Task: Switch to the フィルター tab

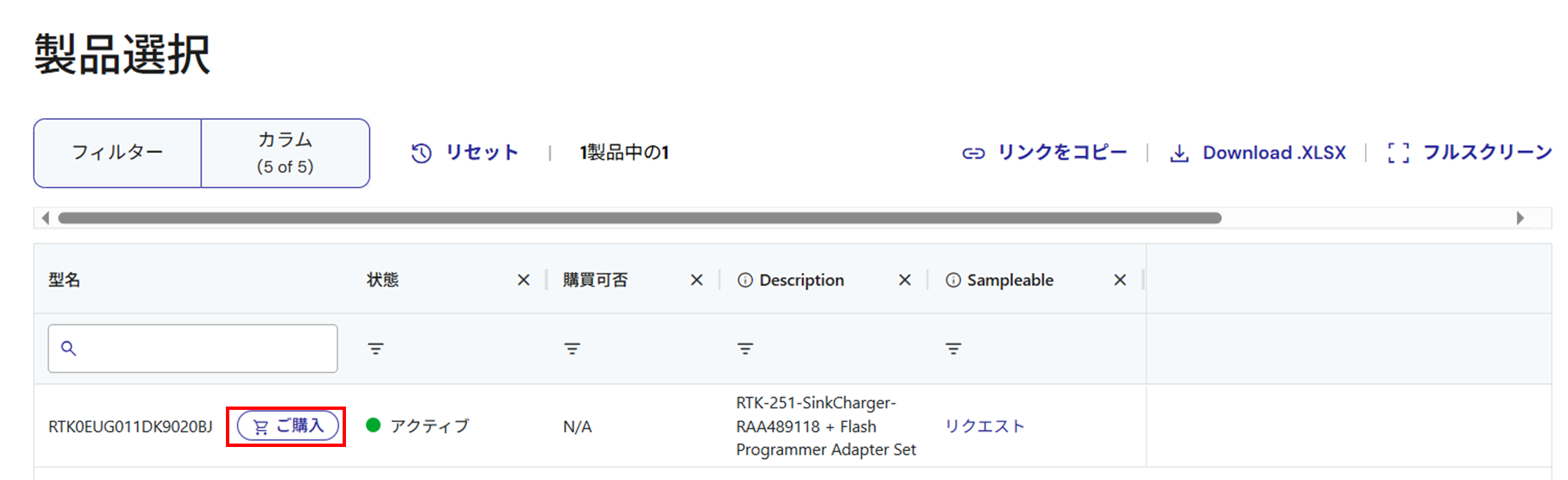Action: tap(117, 153)
